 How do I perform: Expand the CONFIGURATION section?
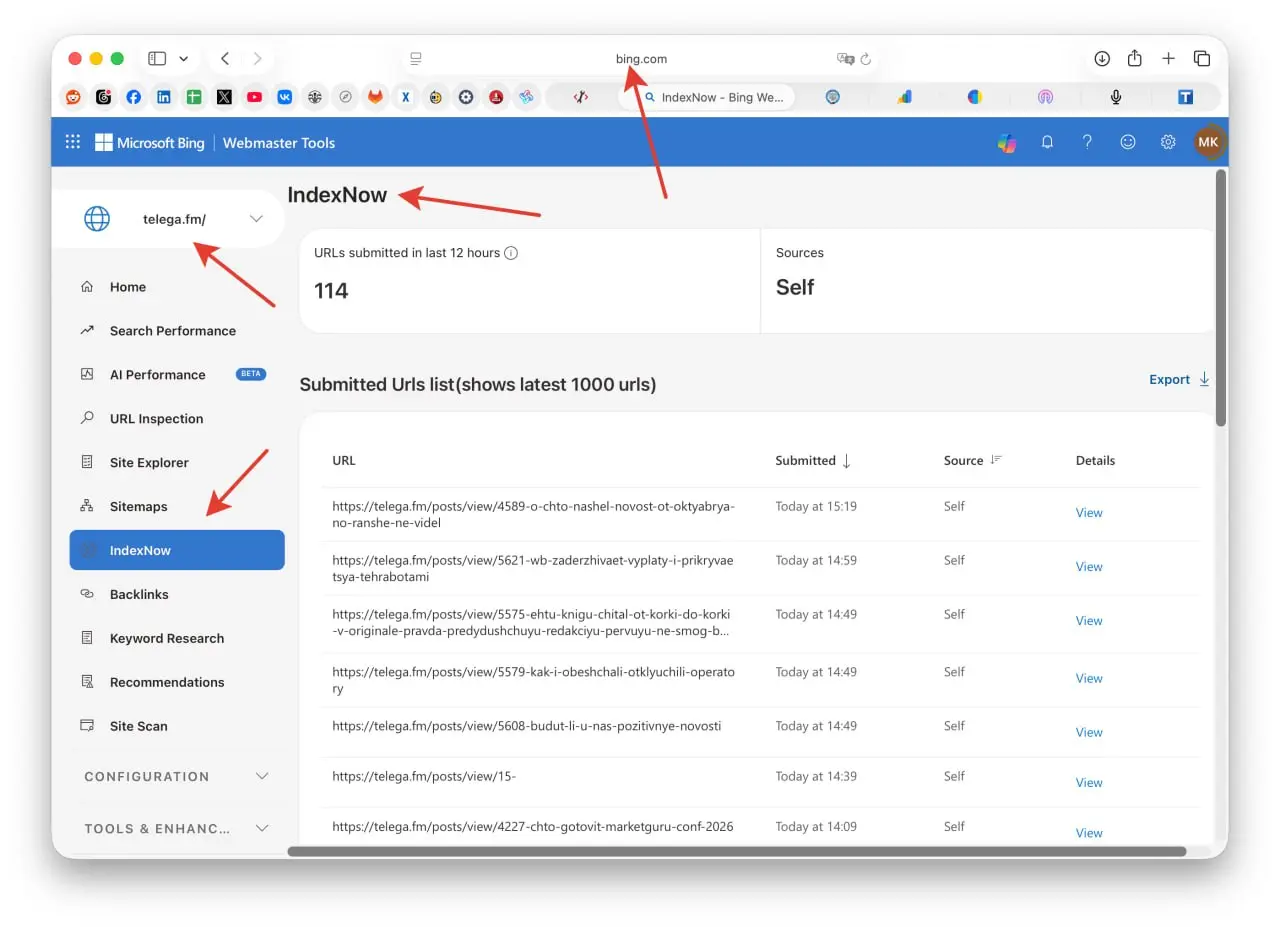[x=177, y=776]
